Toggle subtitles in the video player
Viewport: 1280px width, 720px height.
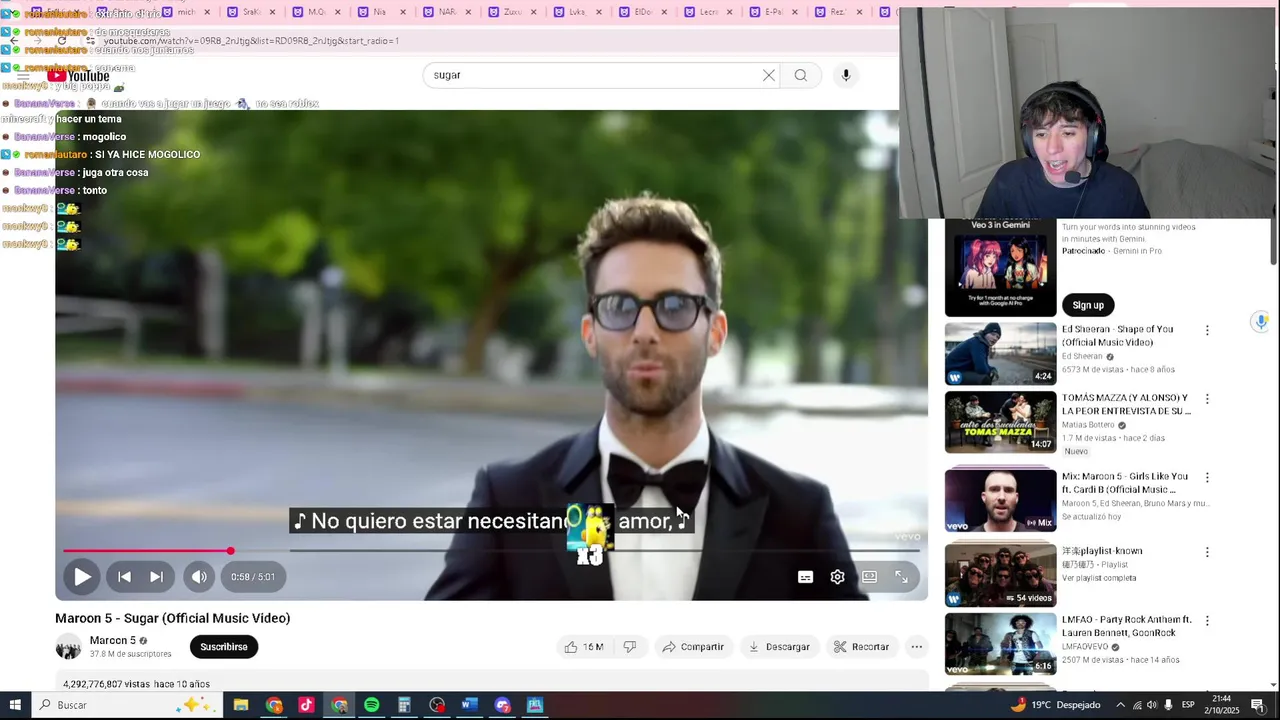point(805,577)
